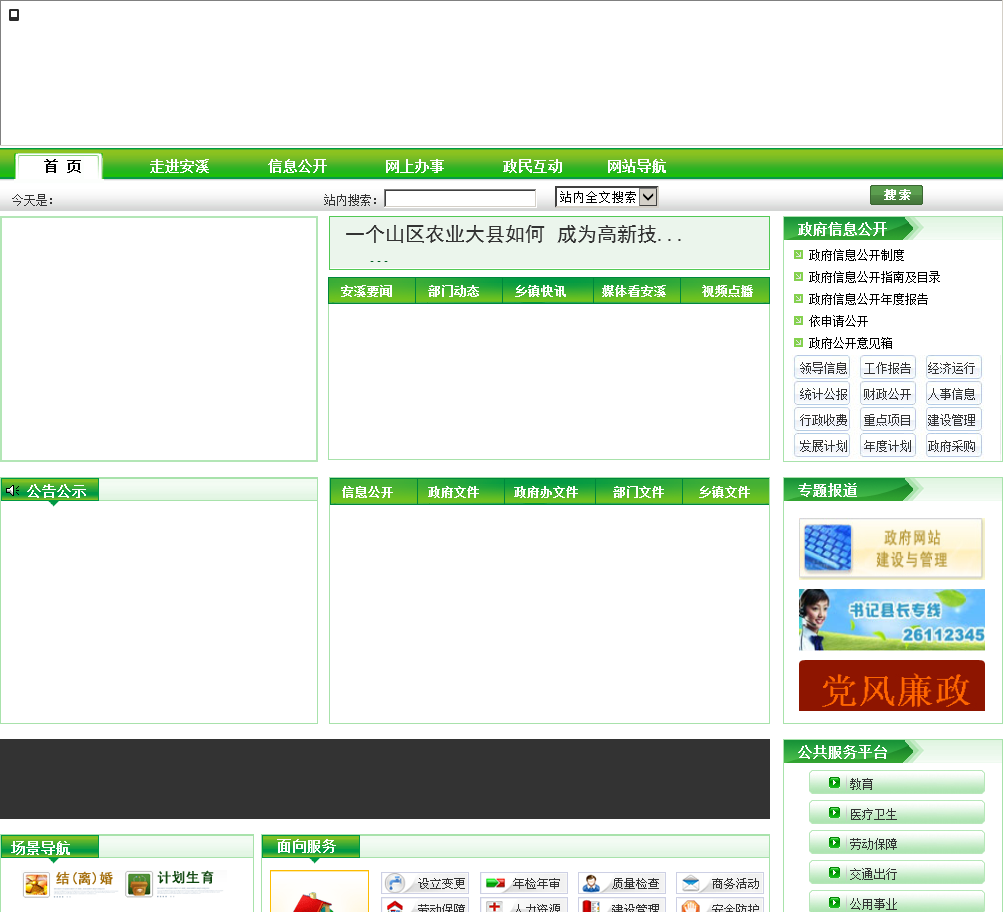Open the 网站导航 menu item
The height and width of the screenshot is (912, 1003).
pos(636,166)
